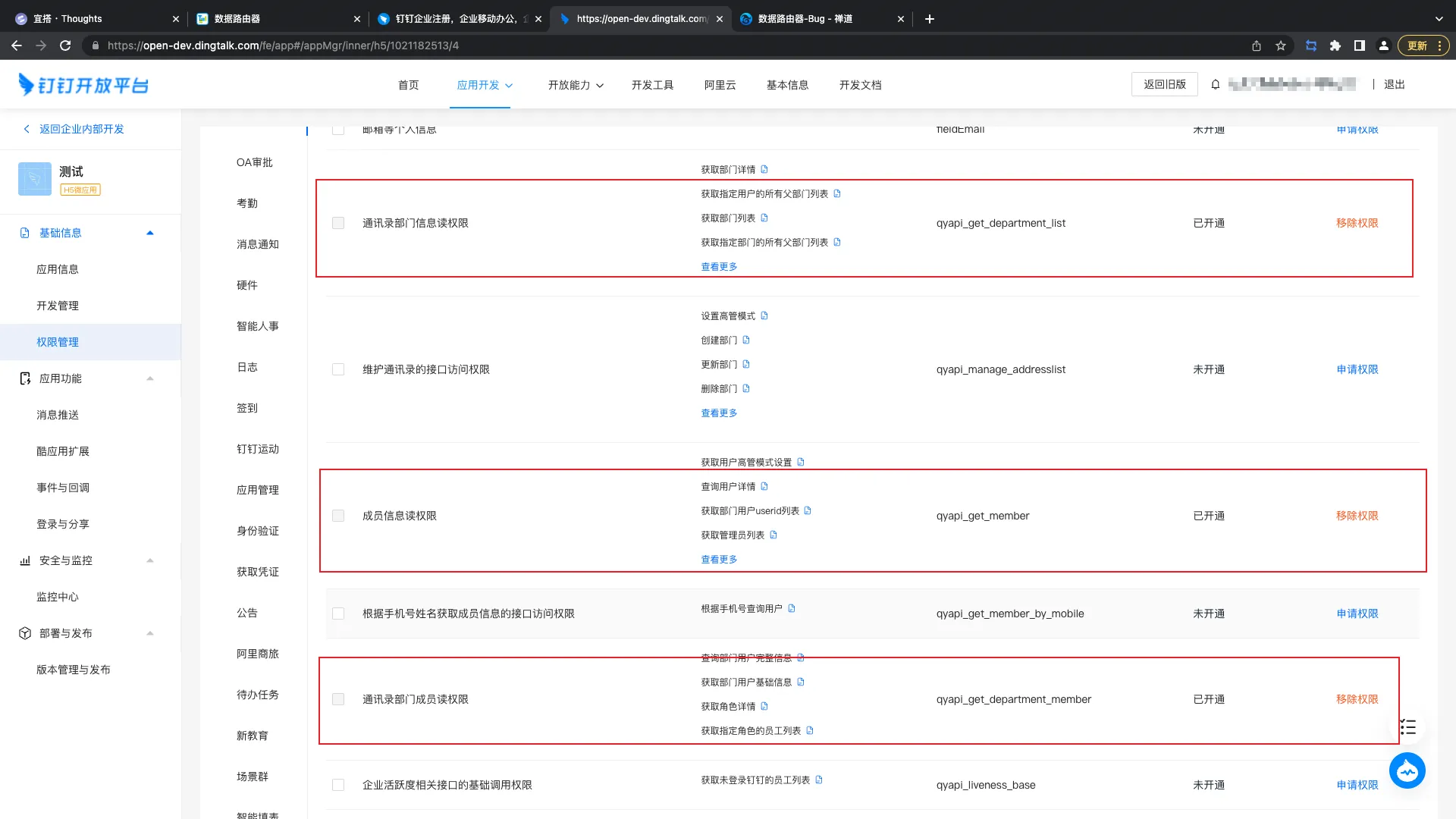Open doc icon beside 创建部门
Viewport: 1456px width, 819px height.
point(746,340)
